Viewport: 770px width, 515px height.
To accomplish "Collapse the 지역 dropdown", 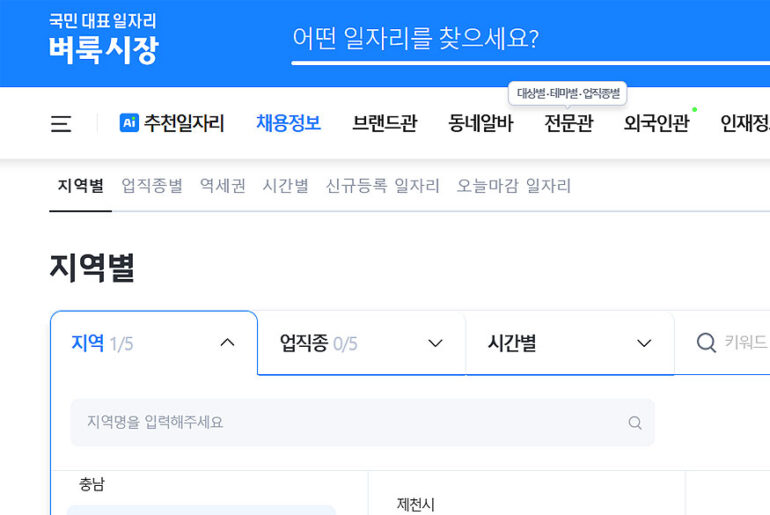I will 227,343.
